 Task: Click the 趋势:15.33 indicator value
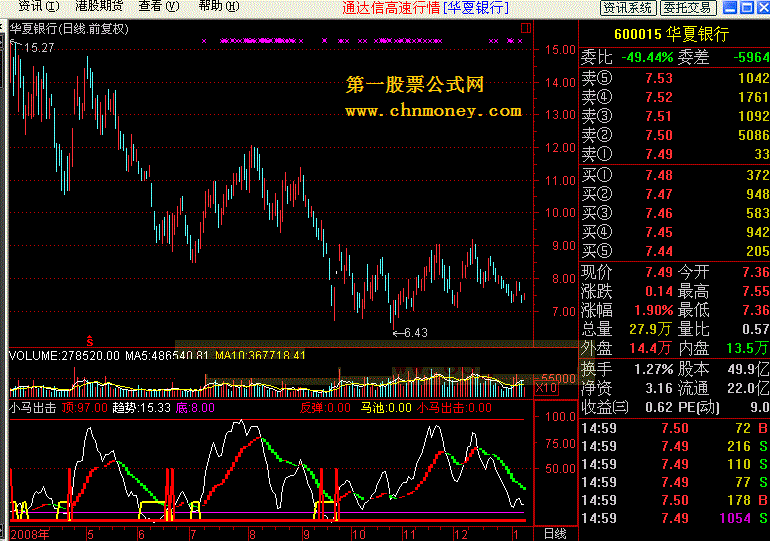[141, 408]
